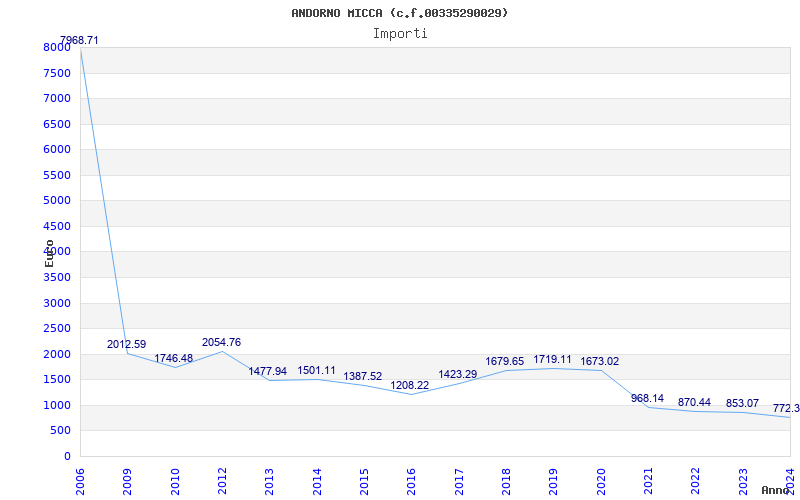Select data label 968.14
This screenshot has width=800, height=500.
click(x=647, y=398)
